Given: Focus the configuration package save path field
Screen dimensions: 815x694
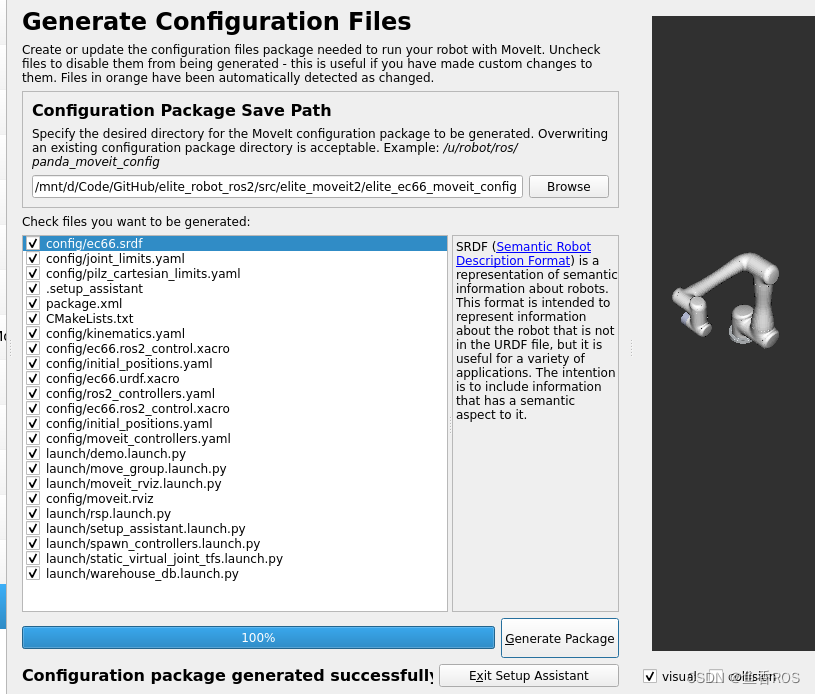Looking at the screenshot, I should tap(277, 187).
